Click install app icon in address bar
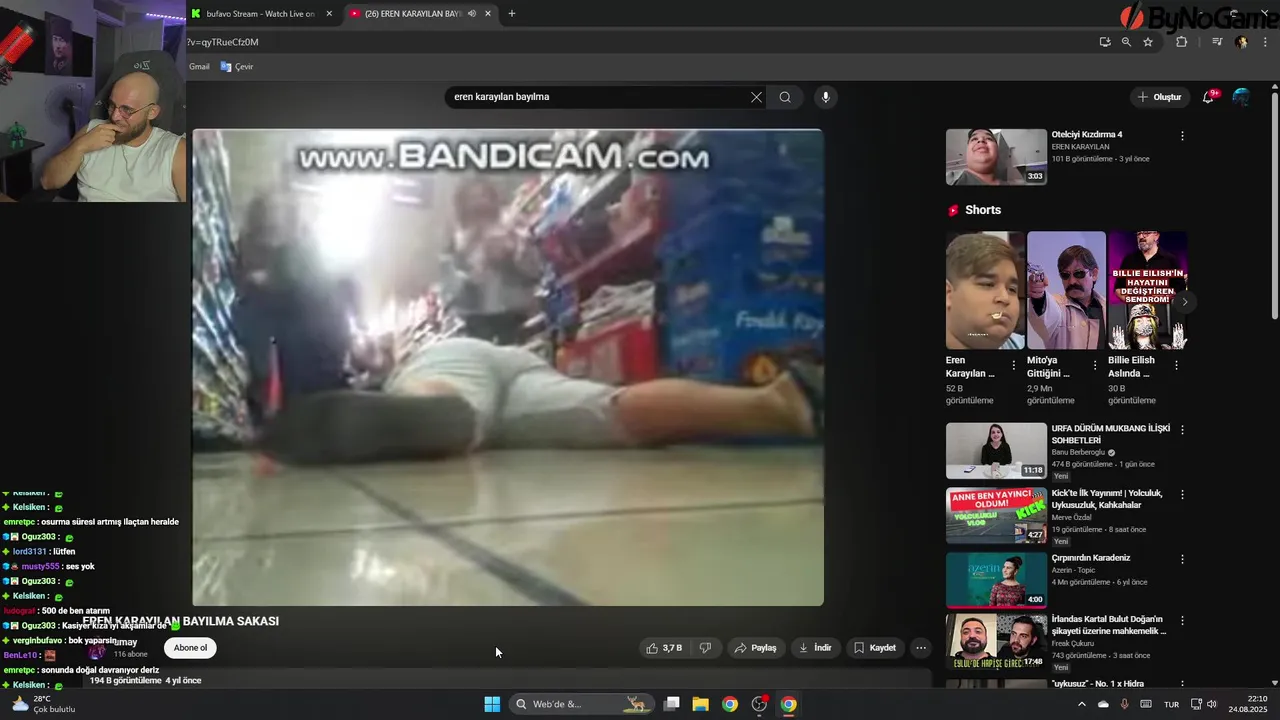1280x720 pixels. pos(1104,42)
